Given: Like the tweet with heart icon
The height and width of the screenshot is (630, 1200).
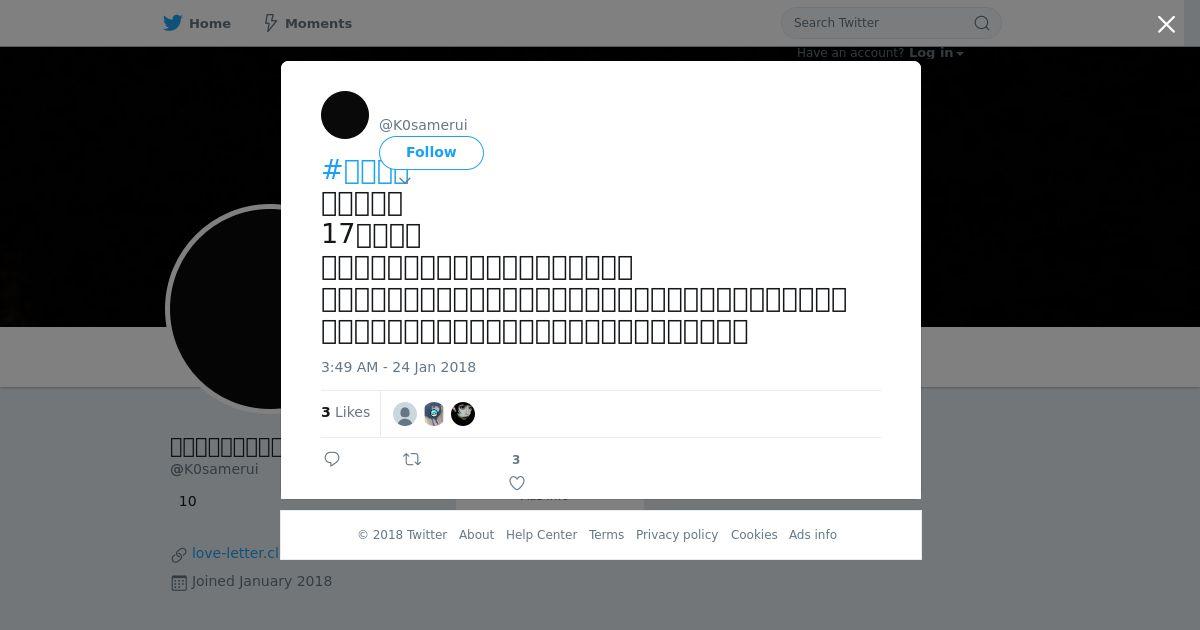Looking at the screenshot, I should 517,483.
